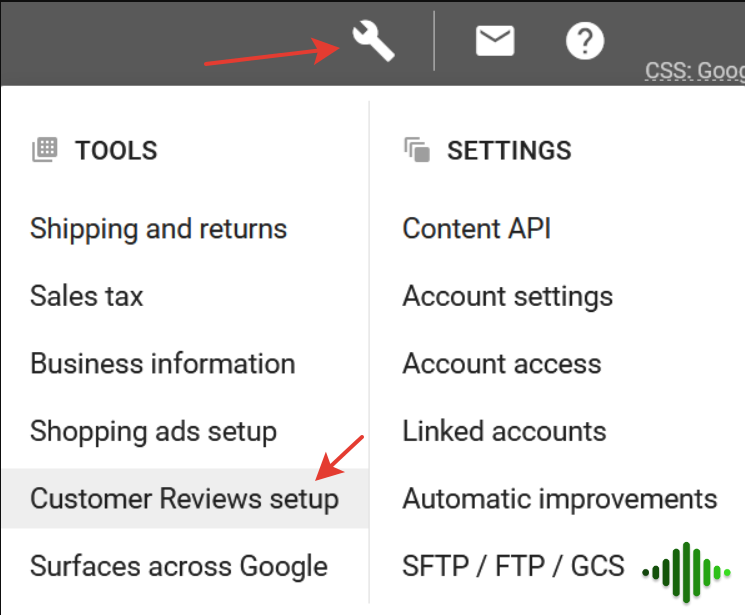Select Sales tax menu entry
Image resolution: width=745 pixels, height=615 pixels.
pyautogui.click(x=86, y=296)
